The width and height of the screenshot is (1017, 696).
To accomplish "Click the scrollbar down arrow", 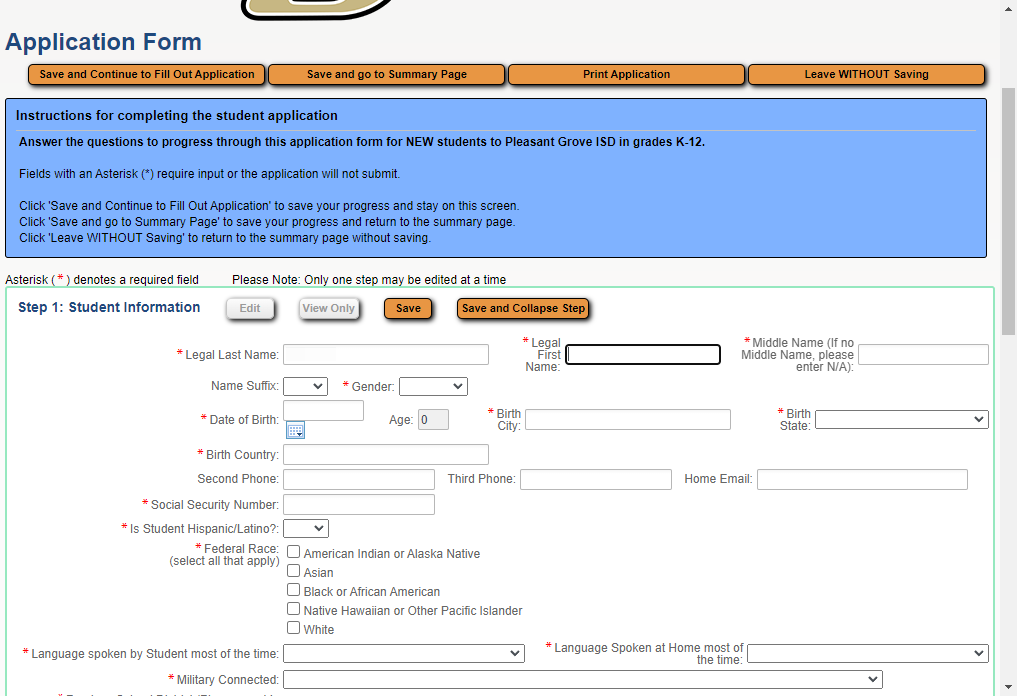I will pos(1008,688).
